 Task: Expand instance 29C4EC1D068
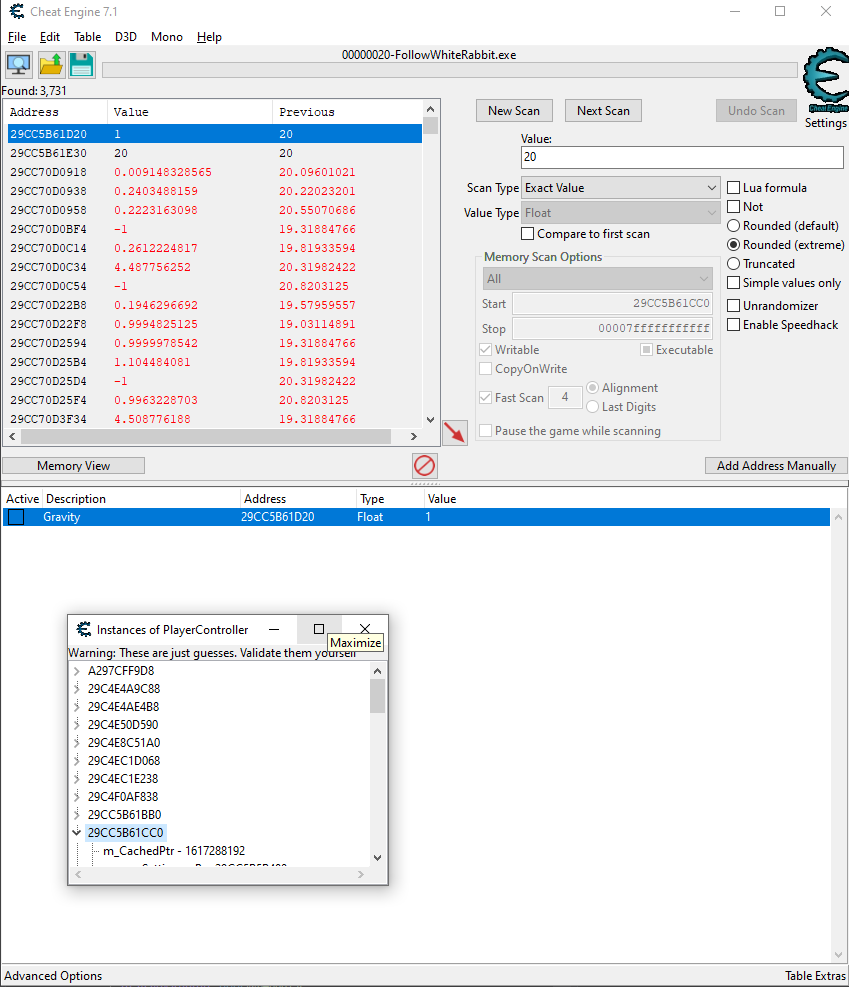[77, 760]
